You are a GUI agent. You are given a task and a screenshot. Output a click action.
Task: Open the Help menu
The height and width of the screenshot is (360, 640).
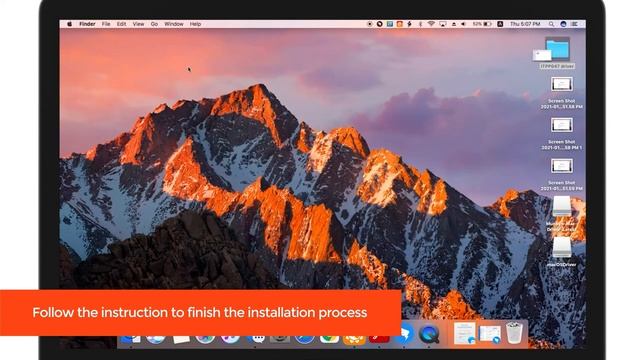click(x=196, y=24)
